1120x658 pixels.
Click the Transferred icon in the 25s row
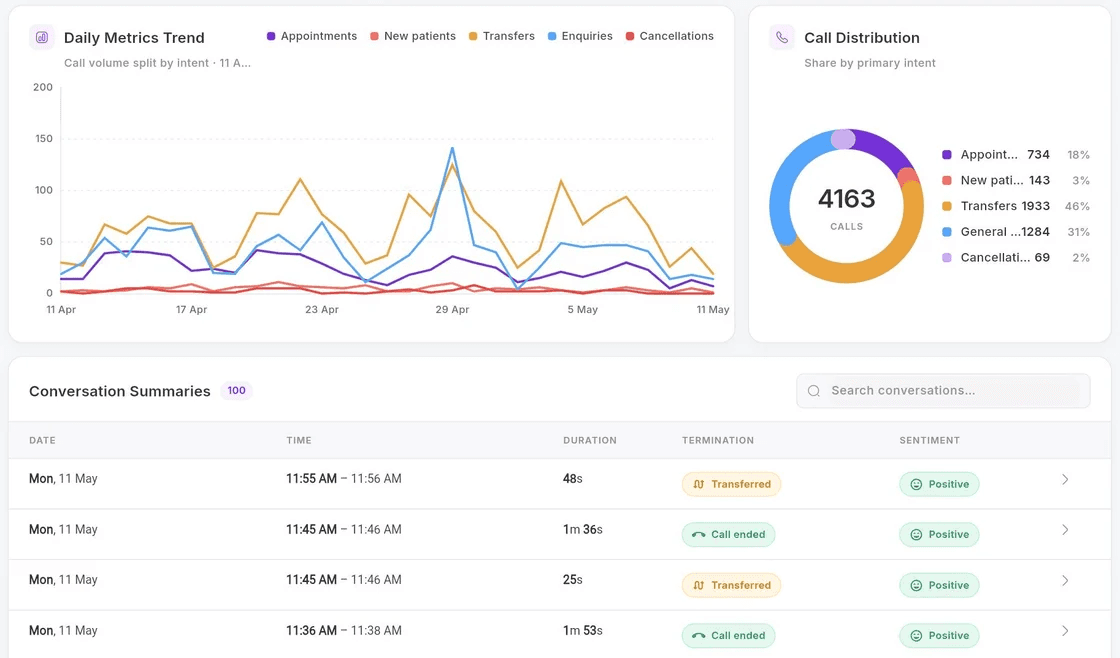(699, 585)
